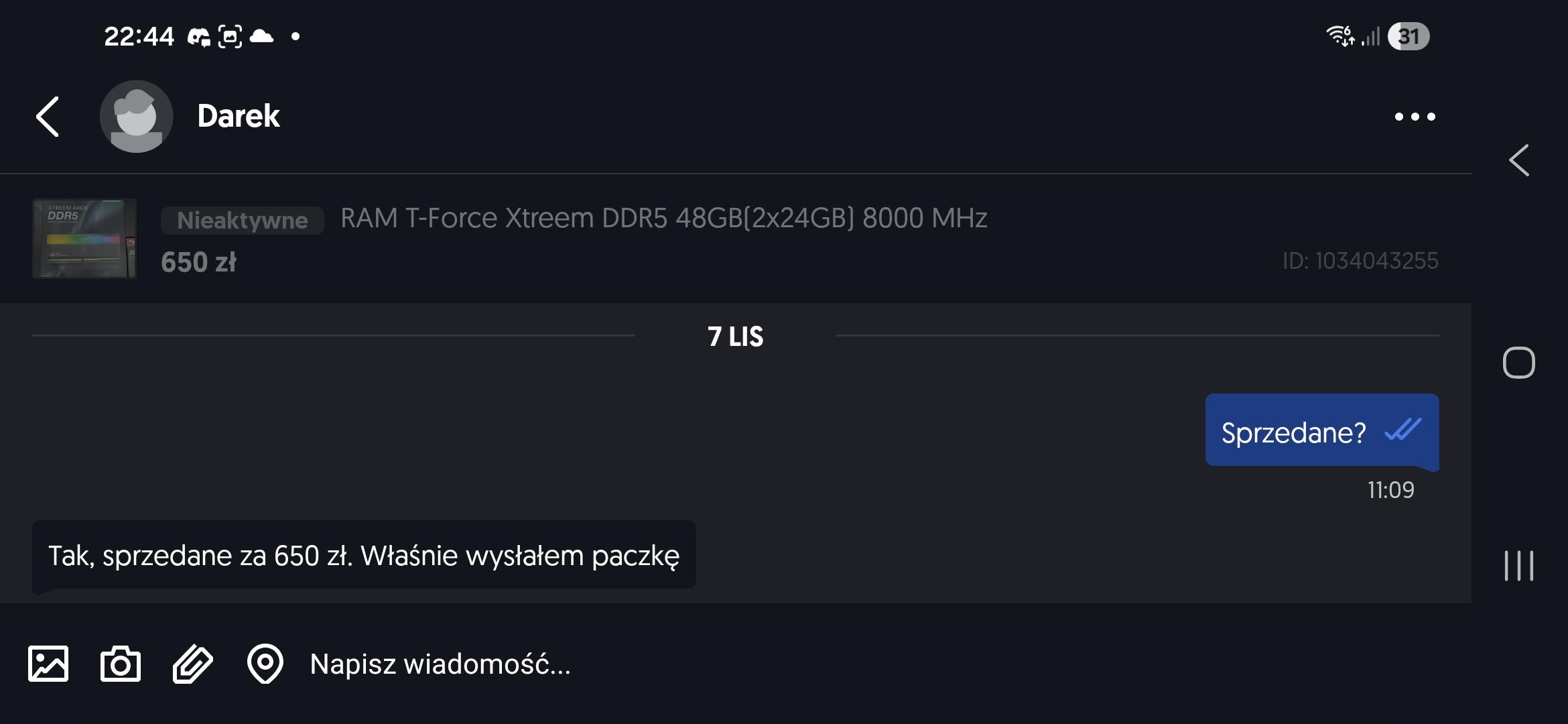Open Android recent apps button

coord(1518,566)
